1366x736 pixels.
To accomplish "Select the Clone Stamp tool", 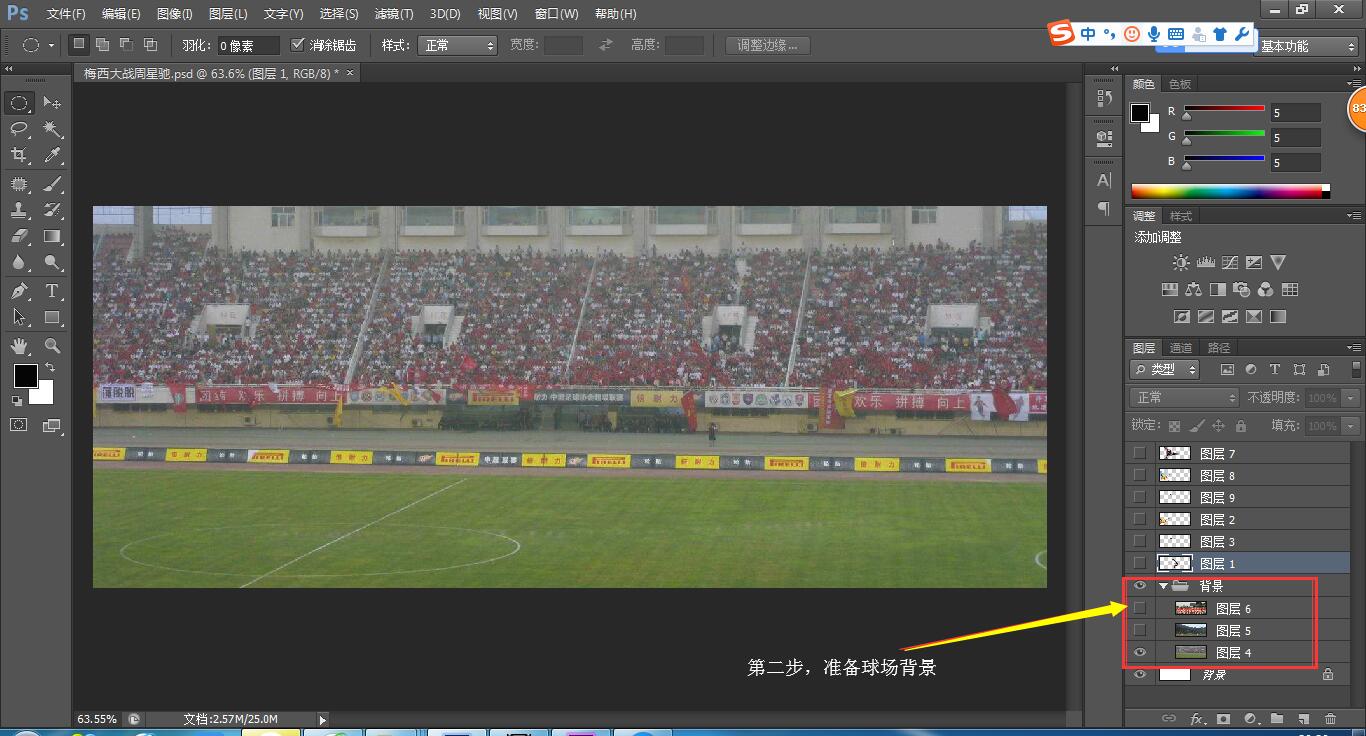I will tap(19, 210).
